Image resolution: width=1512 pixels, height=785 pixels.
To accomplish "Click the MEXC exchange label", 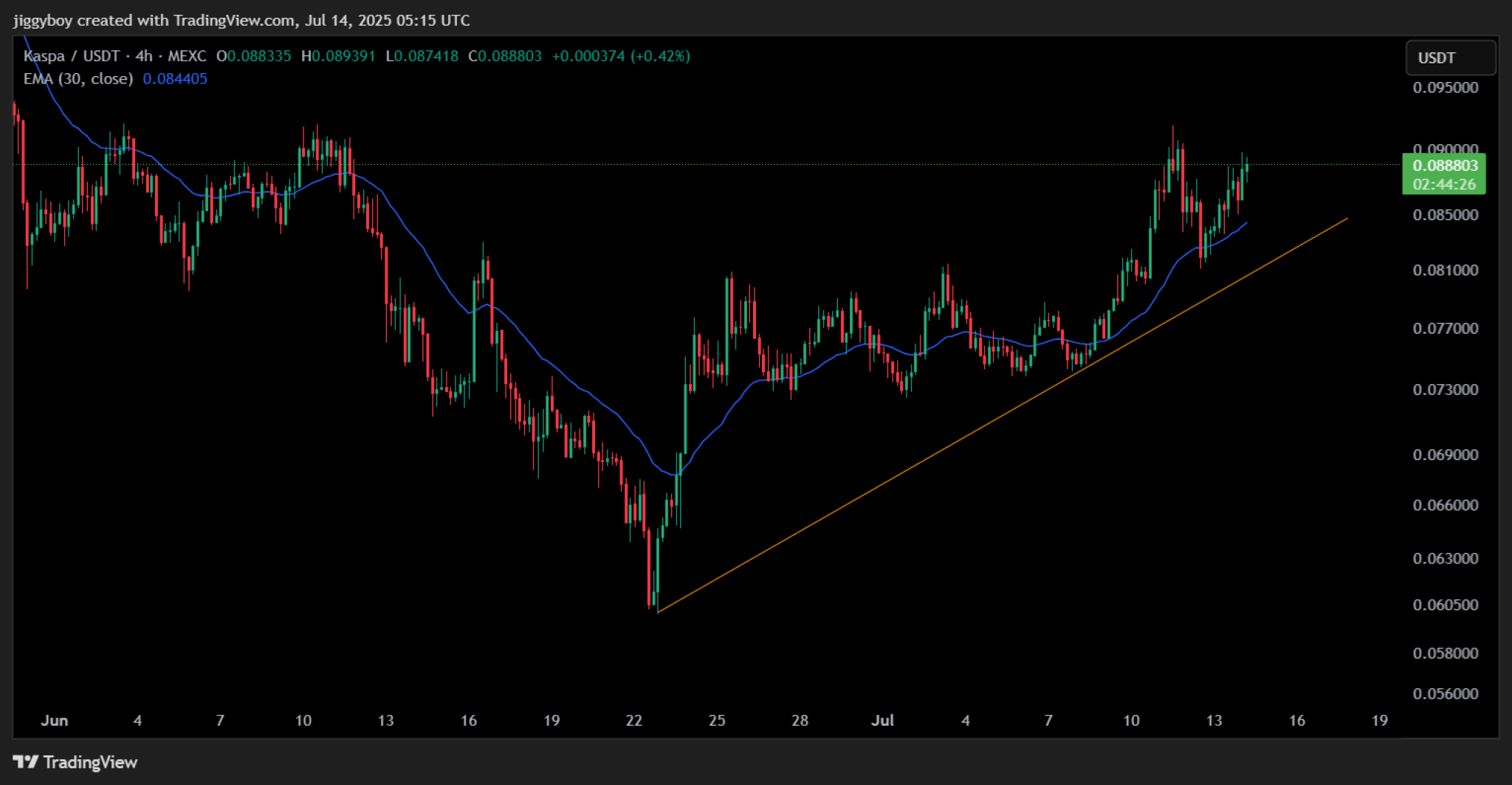I will tap(187, 56).
